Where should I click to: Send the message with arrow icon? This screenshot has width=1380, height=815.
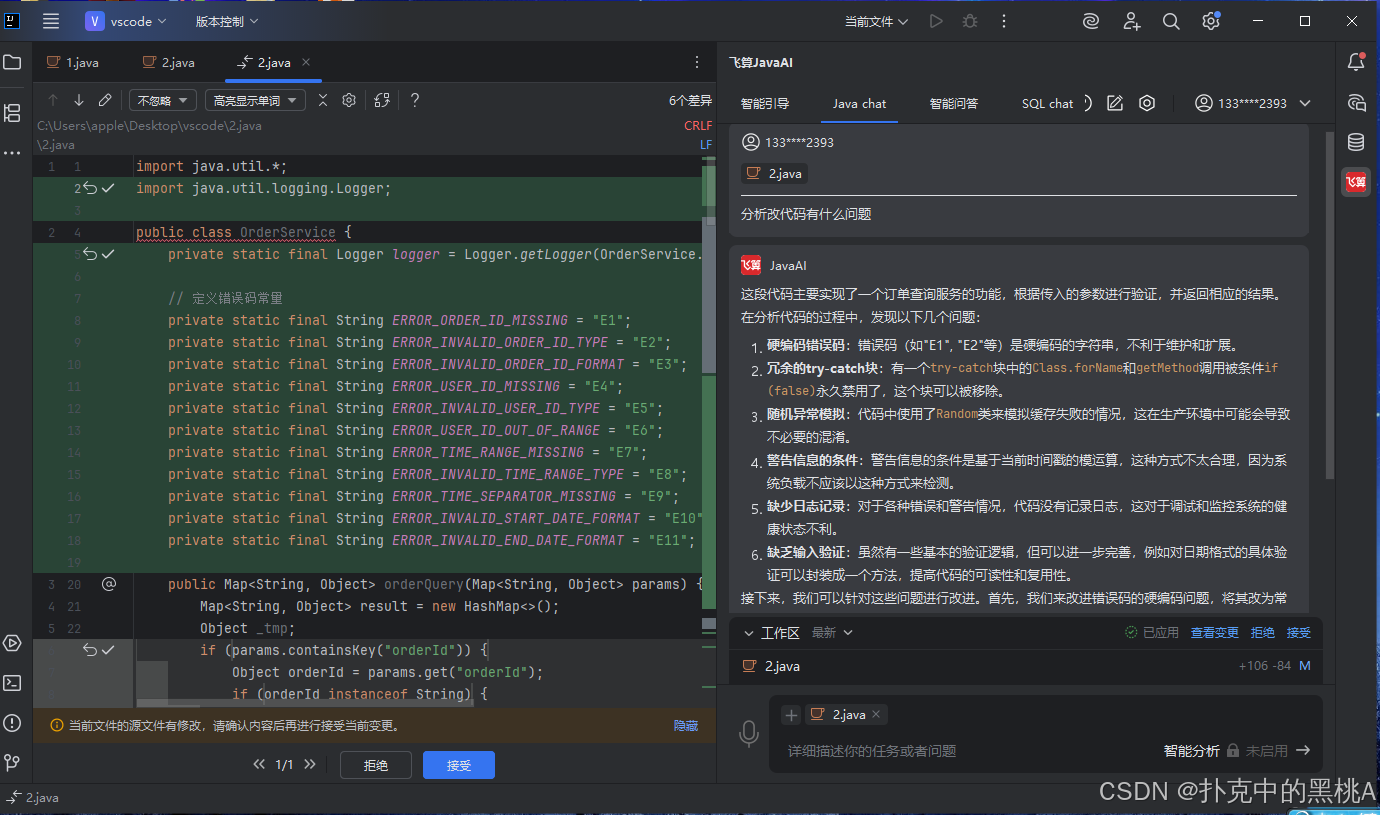click(1302, 750)
